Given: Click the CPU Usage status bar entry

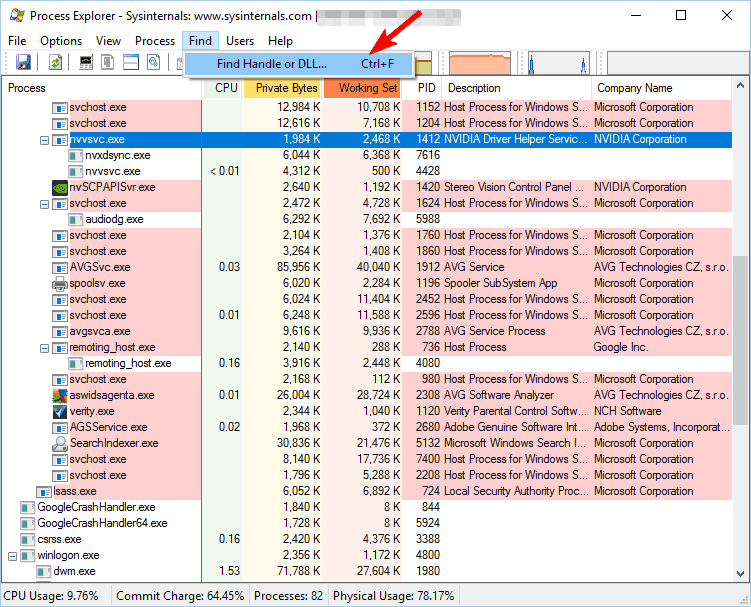Looking at the screenshot, I should pyautogui.click(x=51, y=596).
